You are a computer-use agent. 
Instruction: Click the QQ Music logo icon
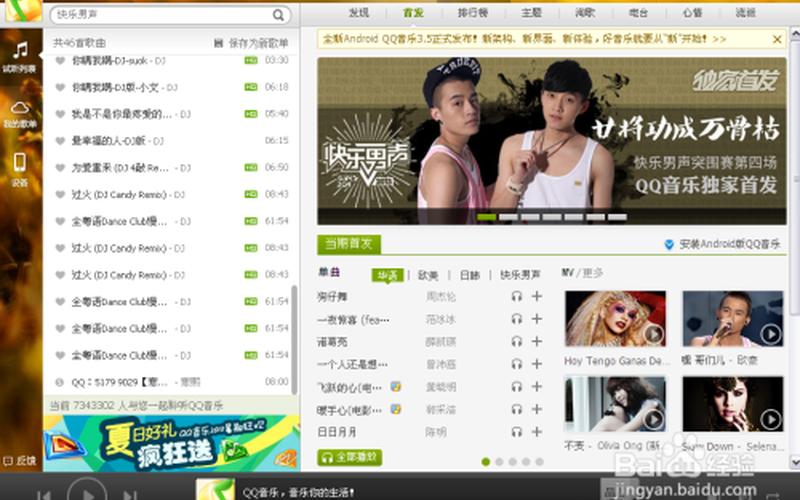pos(23,10)
